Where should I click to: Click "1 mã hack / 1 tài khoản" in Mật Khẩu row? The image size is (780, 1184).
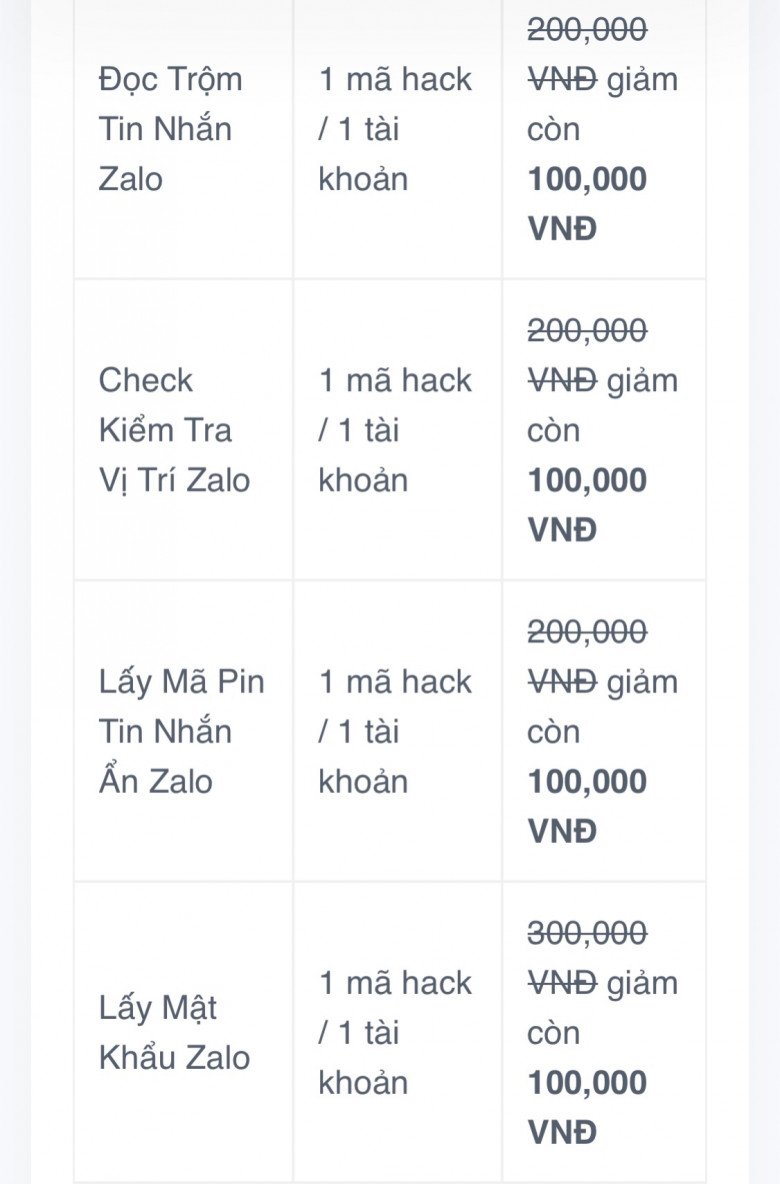click(x=395, y=1033)
